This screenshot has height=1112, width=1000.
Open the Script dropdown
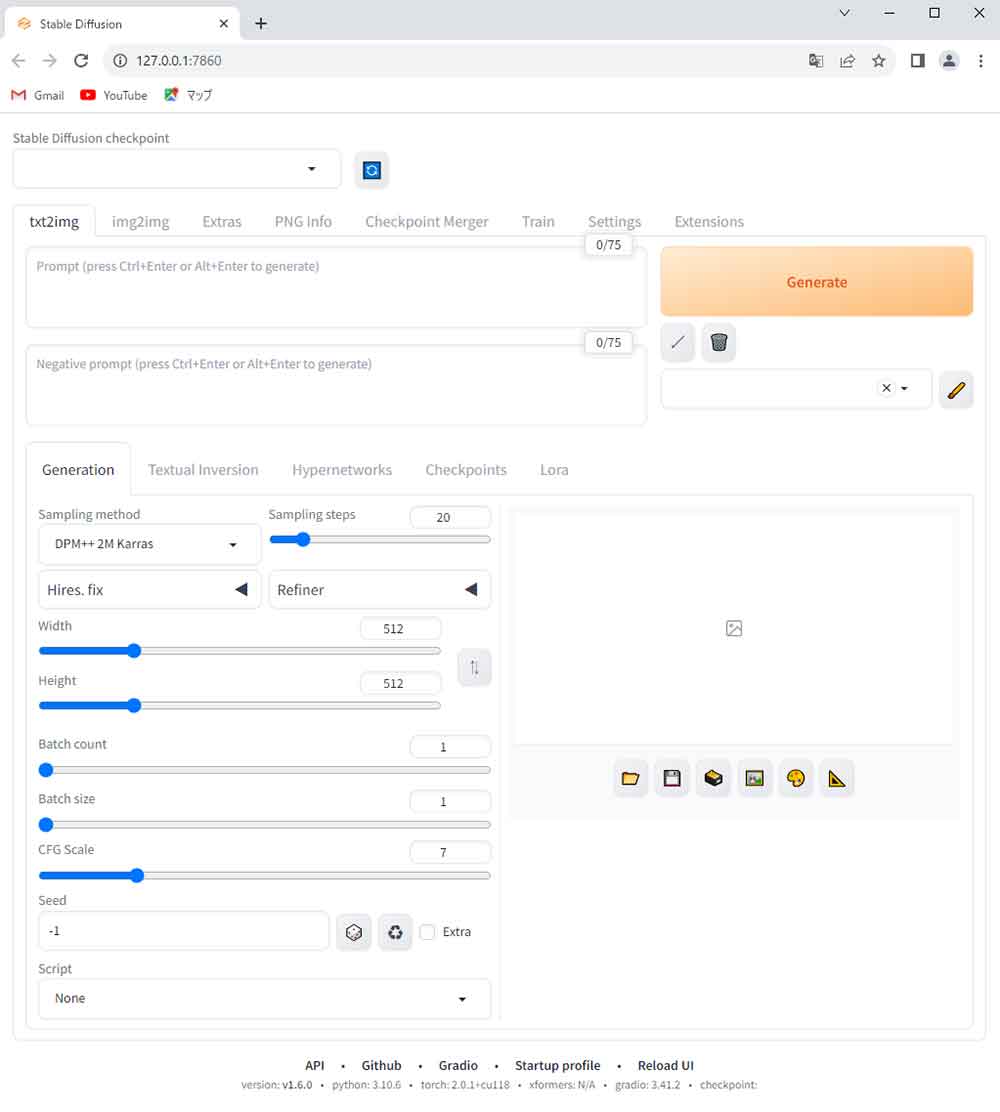click(265, 999)
